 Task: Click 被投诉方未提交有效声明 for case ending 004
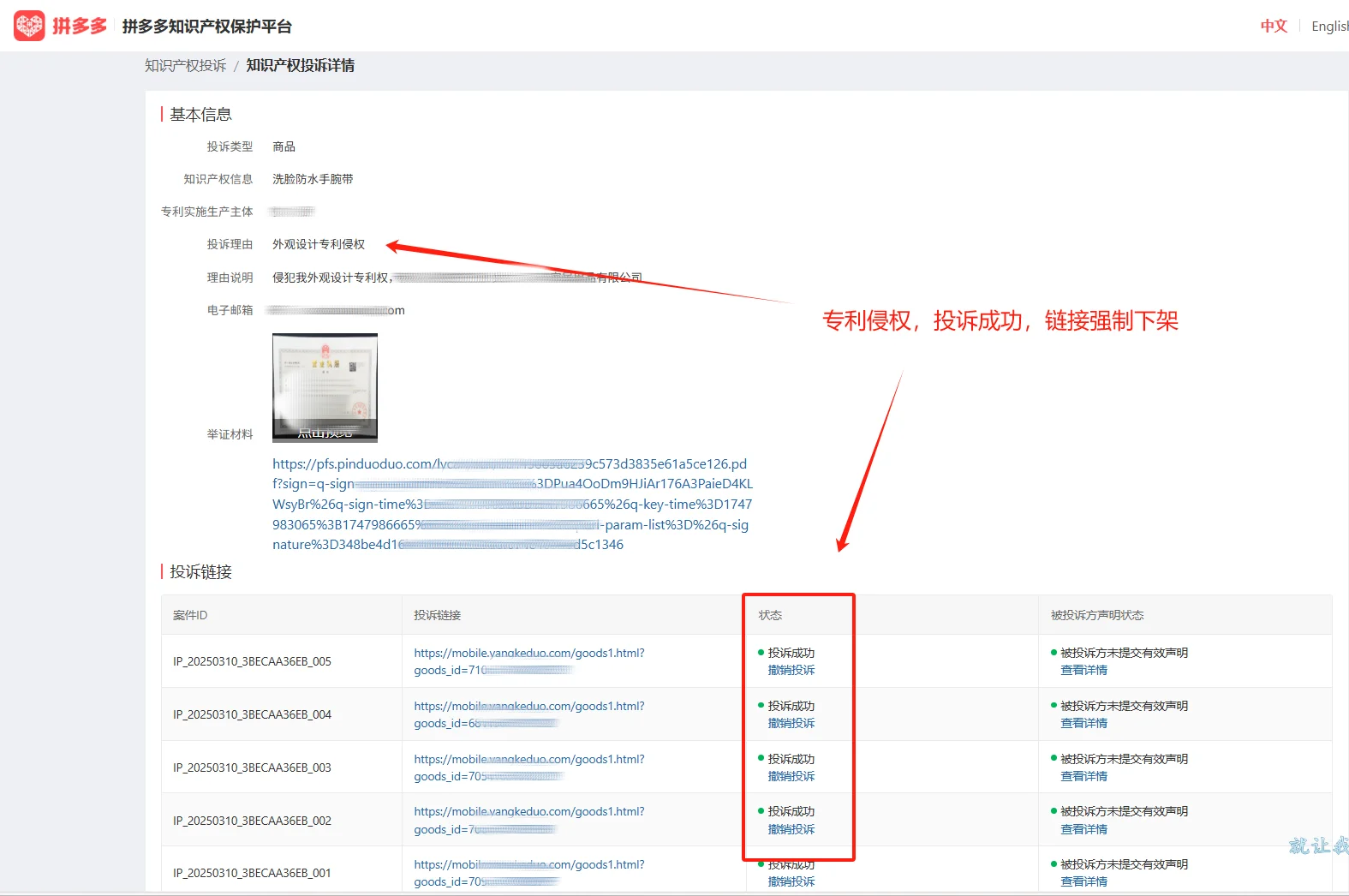click(x=1125, y=706)
